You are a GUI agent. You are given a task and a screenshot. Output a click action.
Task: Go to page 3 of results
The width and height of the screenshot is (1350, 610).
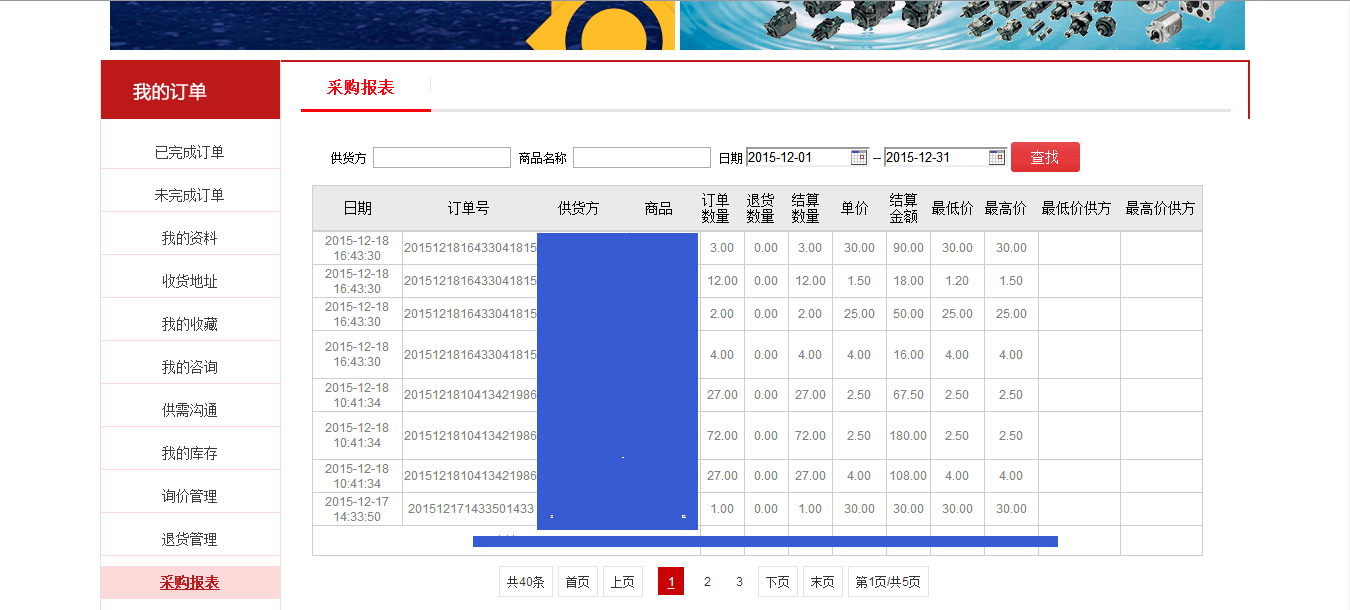[739, 582]
